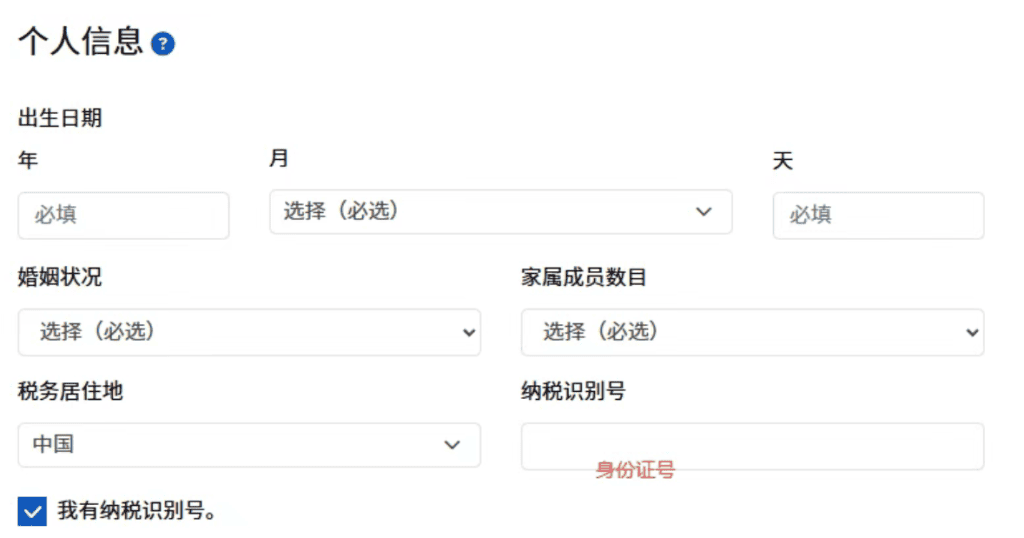1024x538 pixels.
Task: Click the chevron arrow in the month dropdown
Action: click(703, 212)
